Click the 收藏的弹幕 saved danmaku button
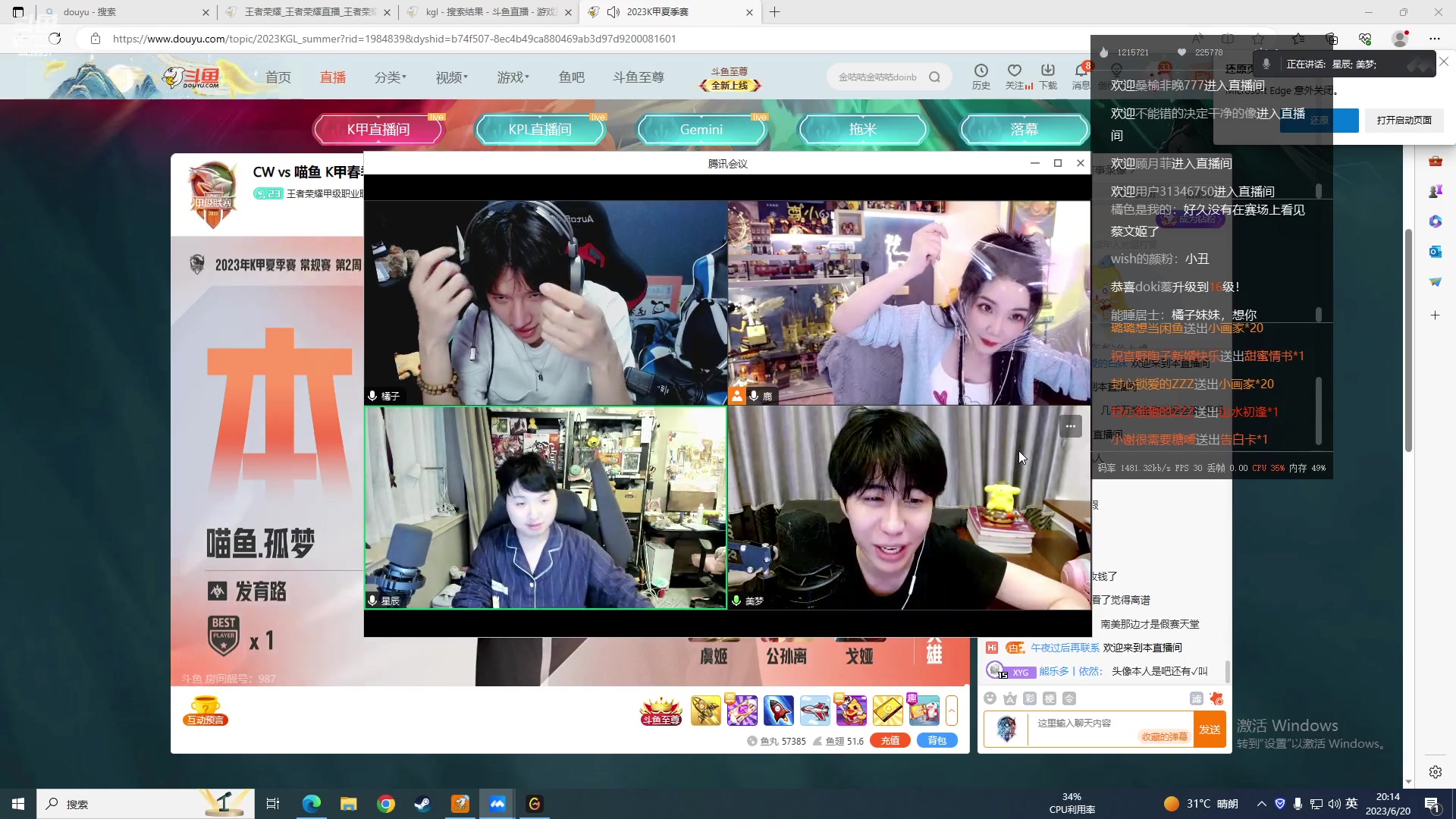1456x819 pixels. pos(1164,737)
